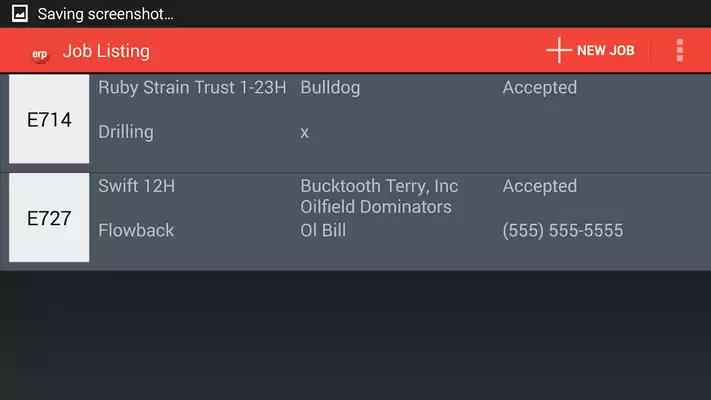Select the E714 job tile

coord(49,119)
